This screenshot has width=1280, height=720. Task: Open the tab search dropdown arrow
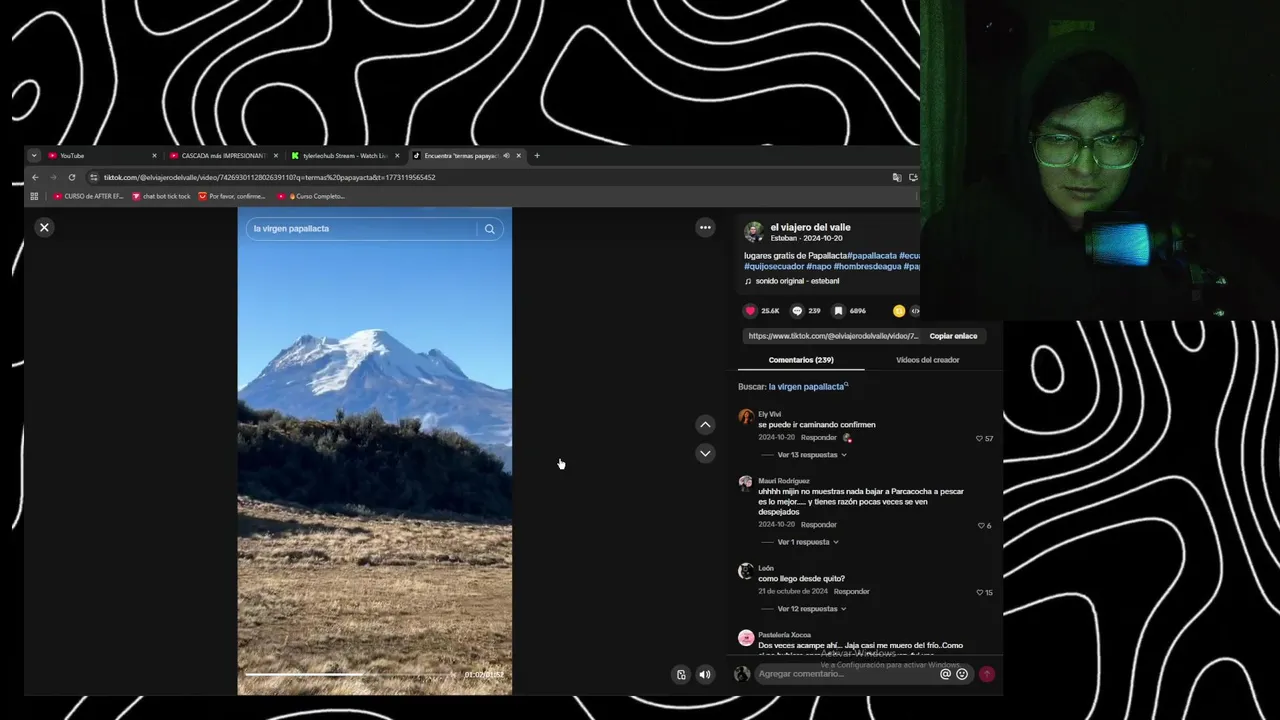[x=34, y=156]
